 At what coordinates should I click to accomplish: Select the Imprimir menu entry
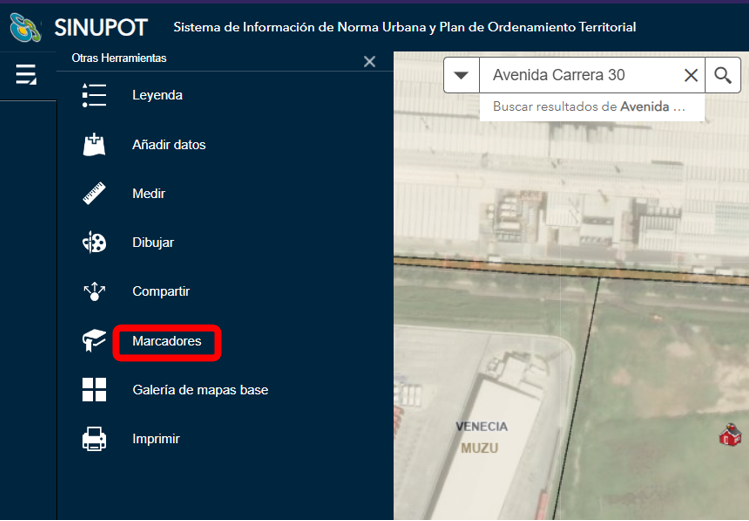click(x=156, y=439)
